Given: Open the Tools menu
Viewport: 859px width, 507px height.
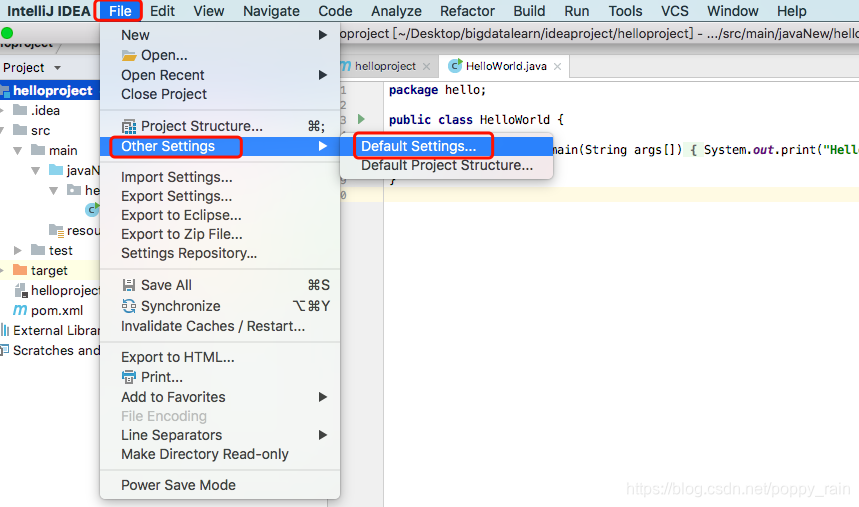Looking at the screenshot, I should 625,11.
